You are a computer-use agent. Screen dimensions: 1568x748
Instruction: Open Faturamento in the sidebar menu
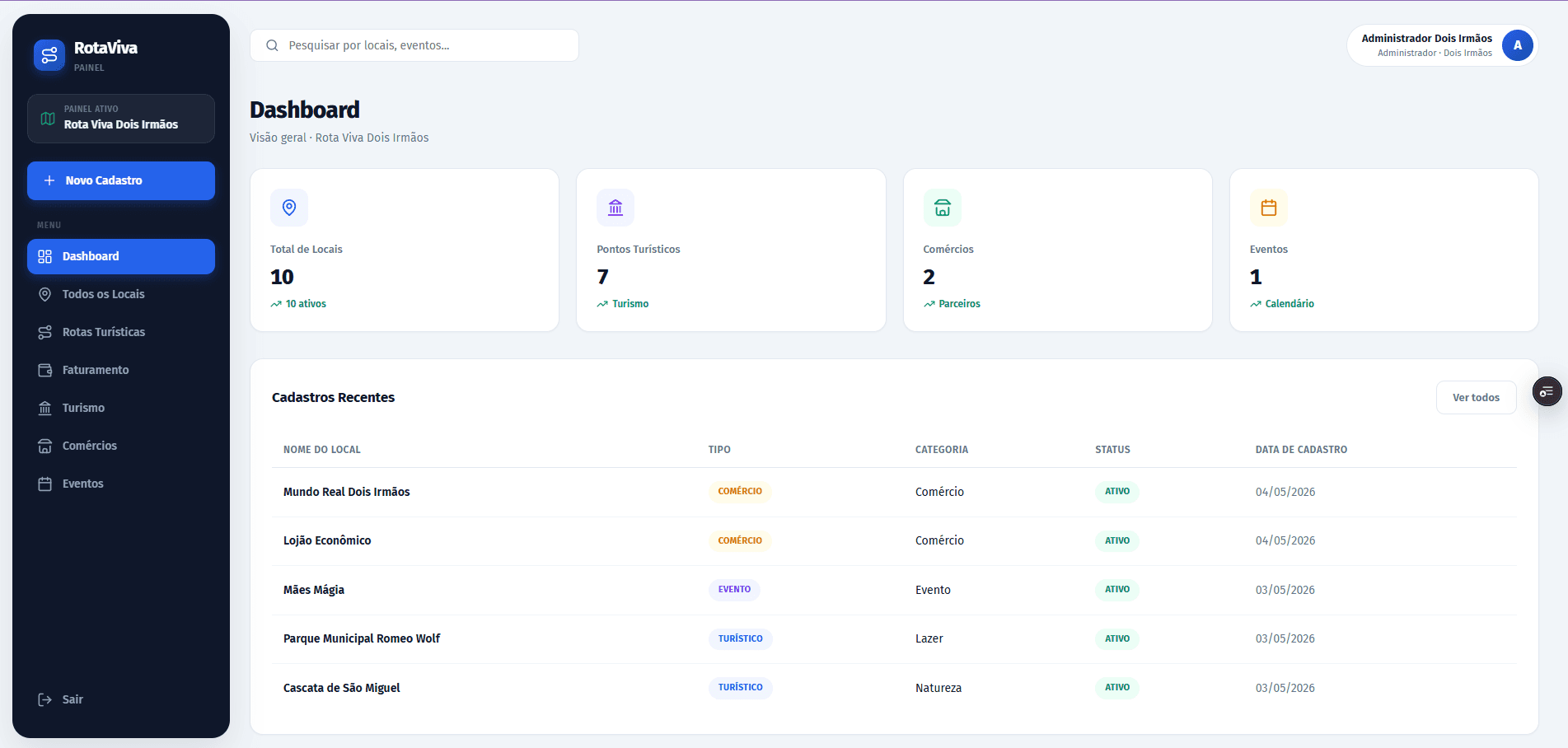pos(121,370)
